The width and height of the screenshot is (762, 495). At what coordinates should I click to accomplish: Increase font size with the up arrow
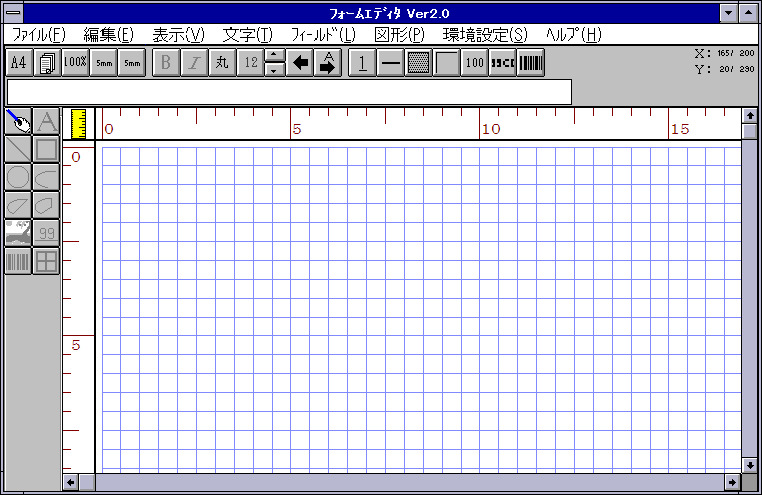pyautogui.click(x=275, y=55)
